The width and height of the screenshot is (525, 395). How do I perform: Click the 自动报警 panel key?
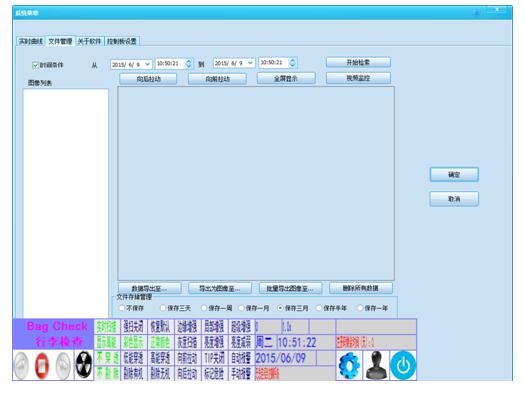coord(241,358)
